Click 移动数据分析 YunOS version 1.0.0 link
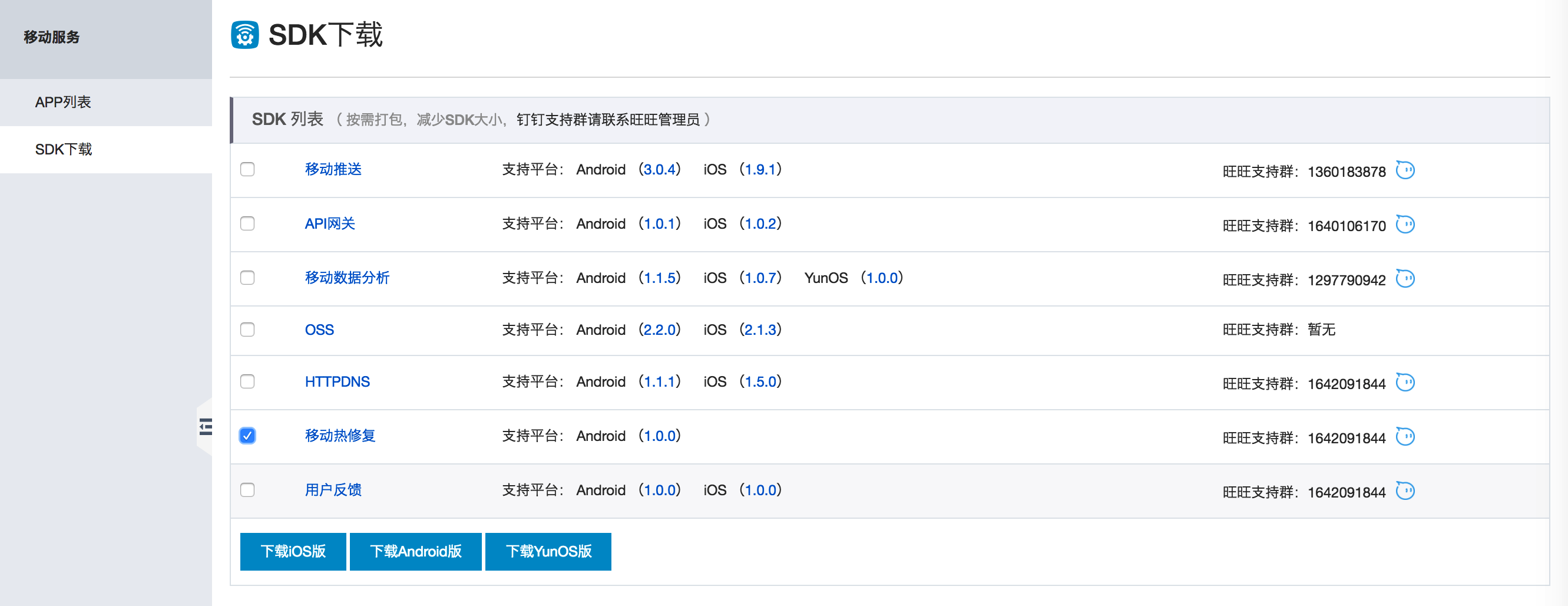Image resolution: width=1568 pixels, height=606 pixels. [x=882, y=278]
